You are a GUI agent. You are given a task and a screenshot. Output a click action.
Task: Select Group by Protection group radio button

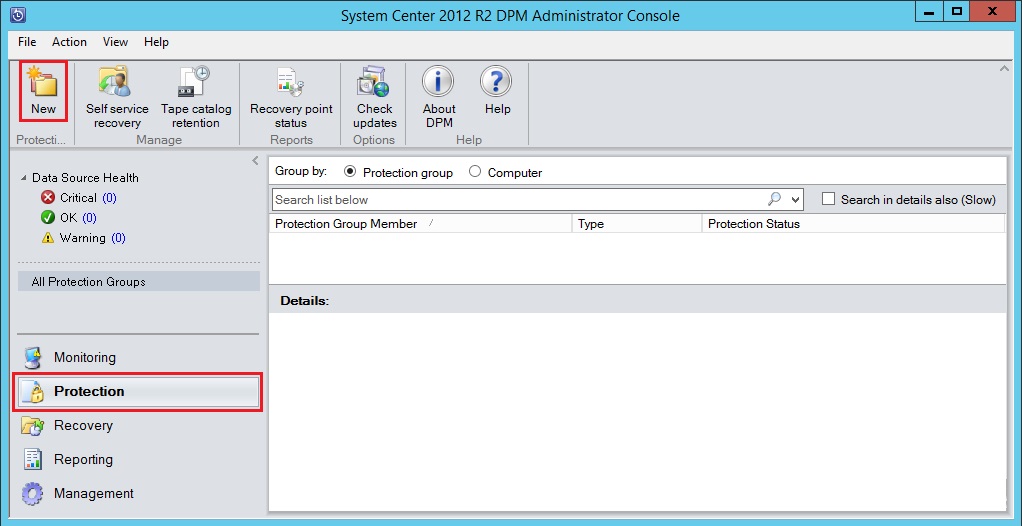point(350,172)
